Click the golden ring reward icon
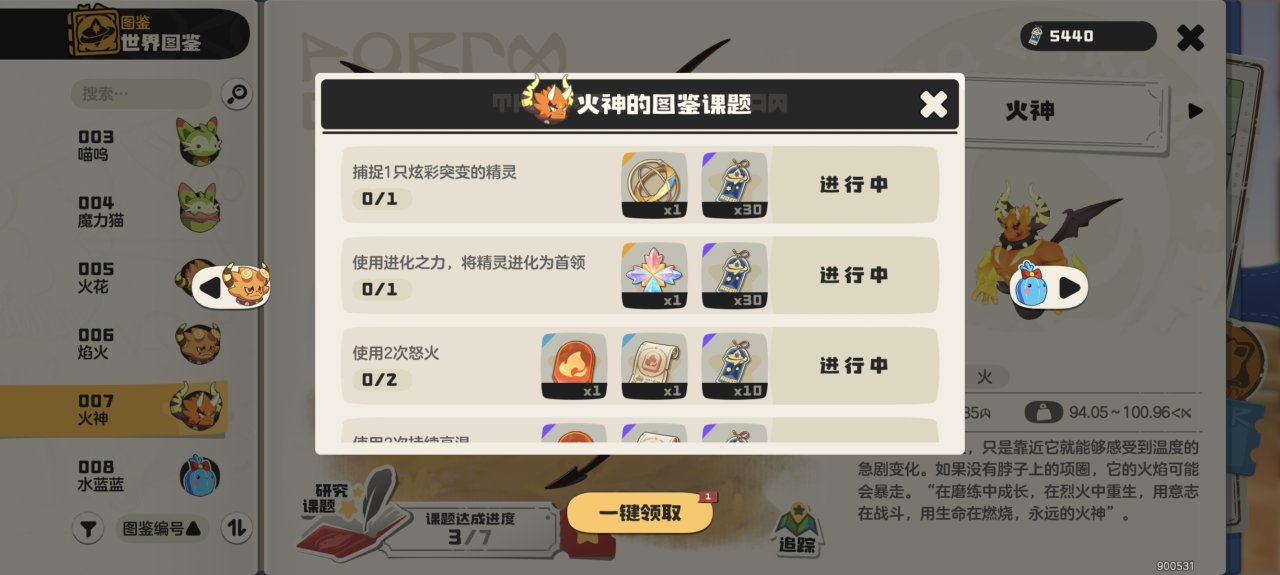The height and width of the screenshot is (575, 1280). [654, 185]
